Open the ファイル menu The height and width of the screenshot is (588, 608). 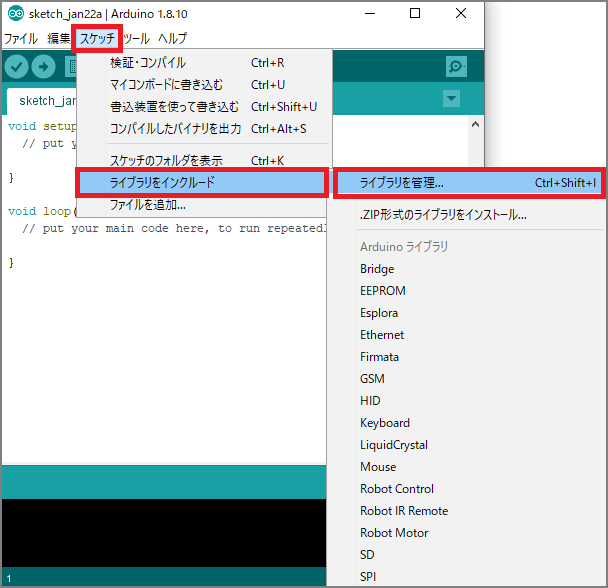pyautogui.click(x=21, y=38)
